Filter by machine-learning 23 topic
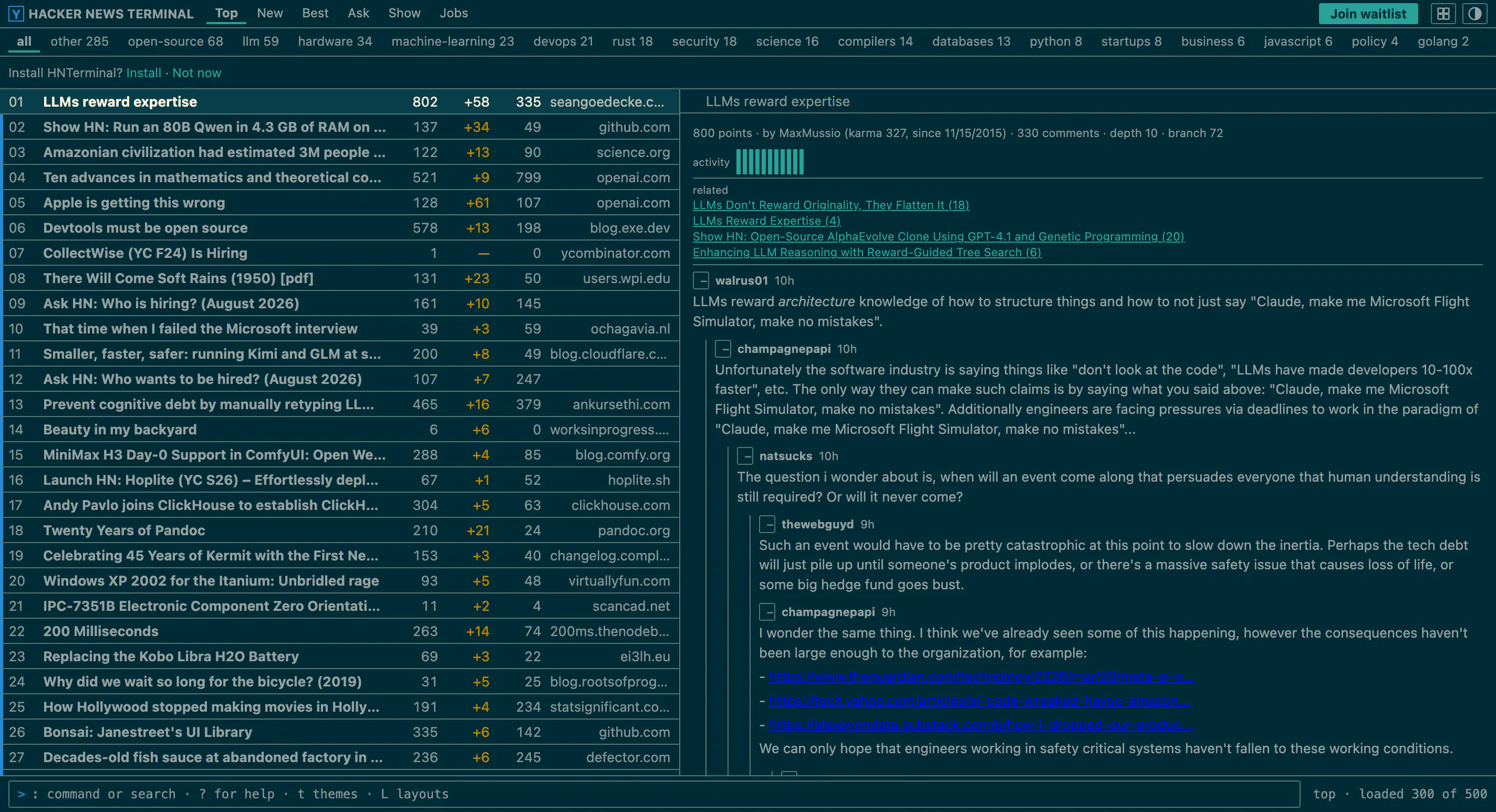 [453, 42]
